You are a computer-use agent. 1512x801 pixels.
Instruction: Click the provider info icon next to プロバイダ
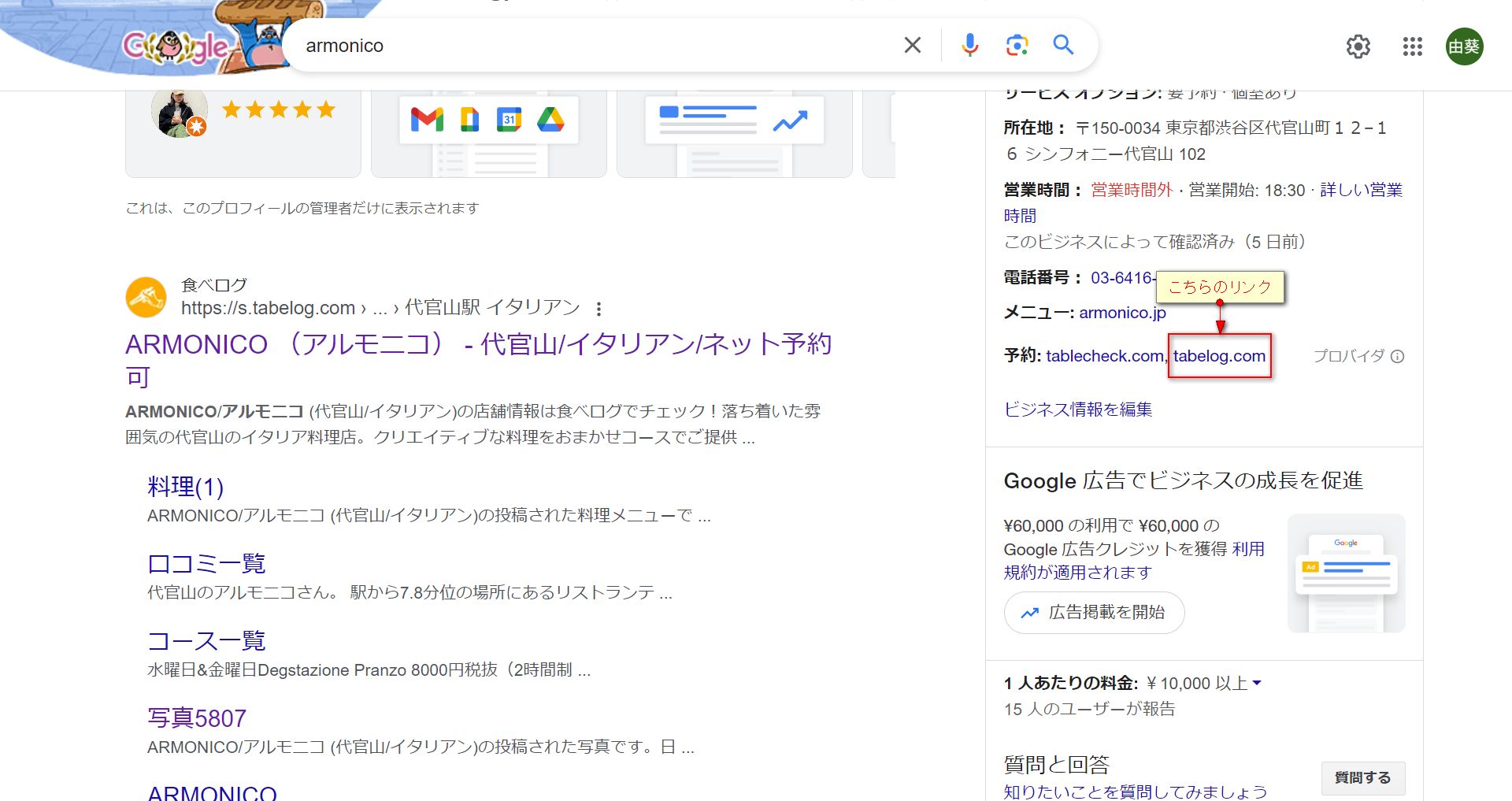point(1398,357)
